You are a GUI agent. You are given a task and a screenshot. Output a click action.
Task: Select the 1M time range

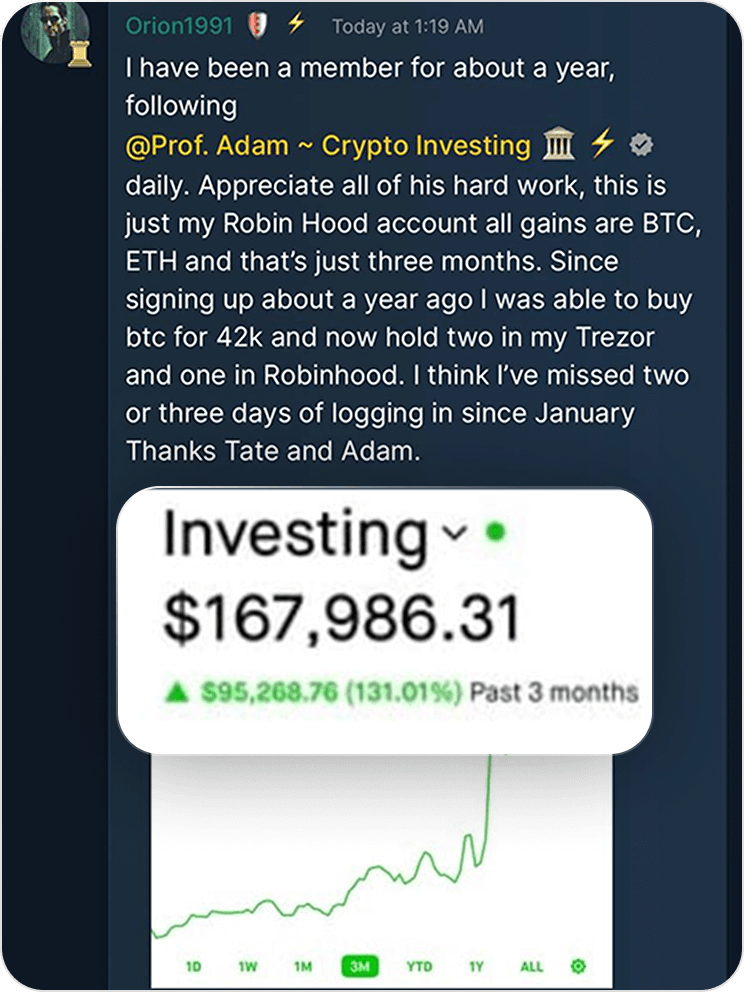click(x=303, y=967)
